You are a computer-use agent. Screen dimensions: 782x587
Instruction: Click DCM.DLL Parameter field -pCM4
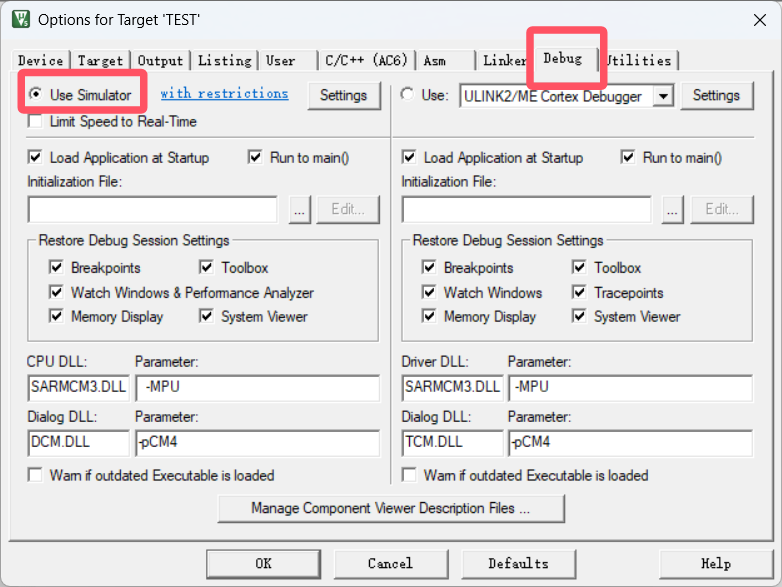point(257,443)
